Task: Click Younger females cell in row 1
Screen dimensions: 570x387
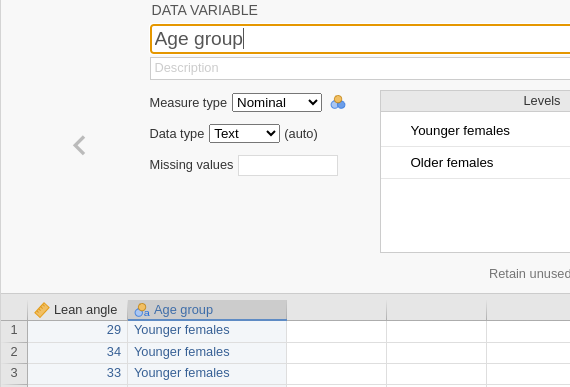Action: (x=207, y=330)
